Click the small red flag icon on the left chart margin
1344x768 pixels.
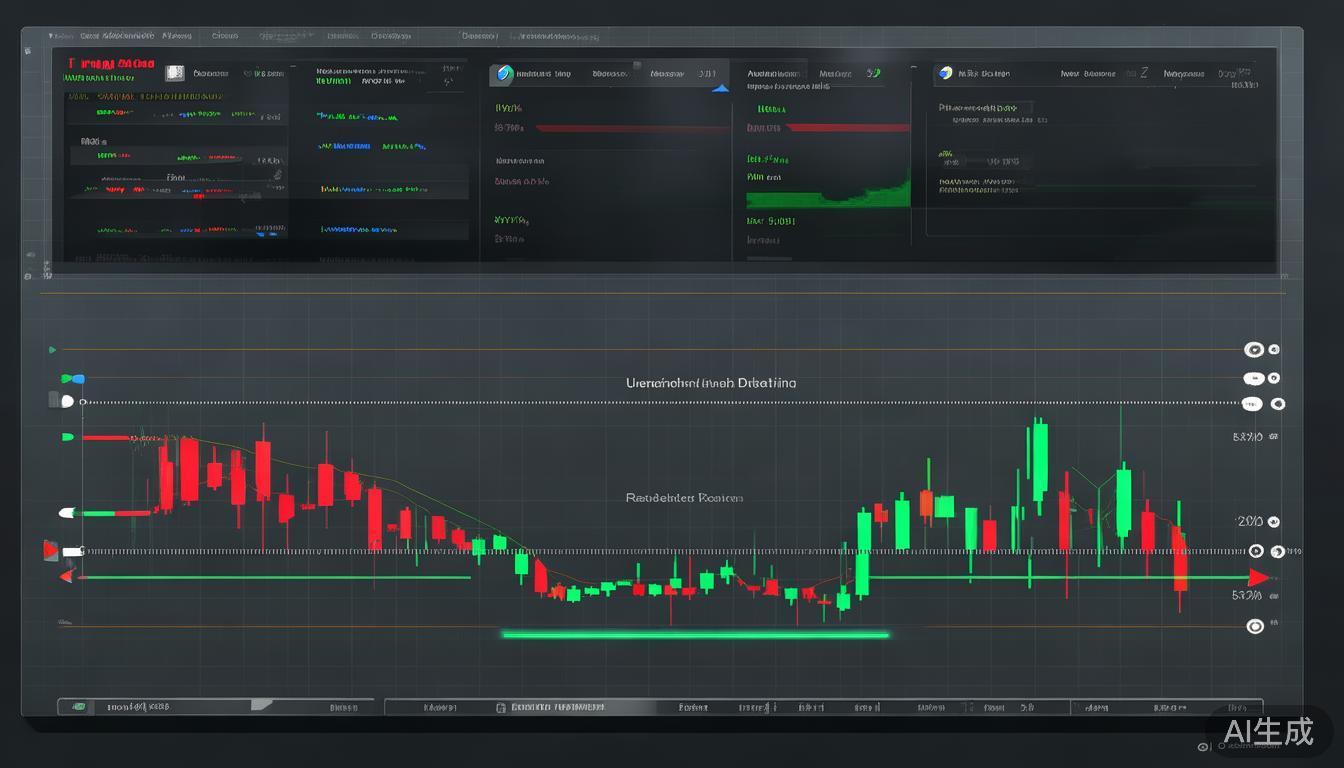coord(50,548)
